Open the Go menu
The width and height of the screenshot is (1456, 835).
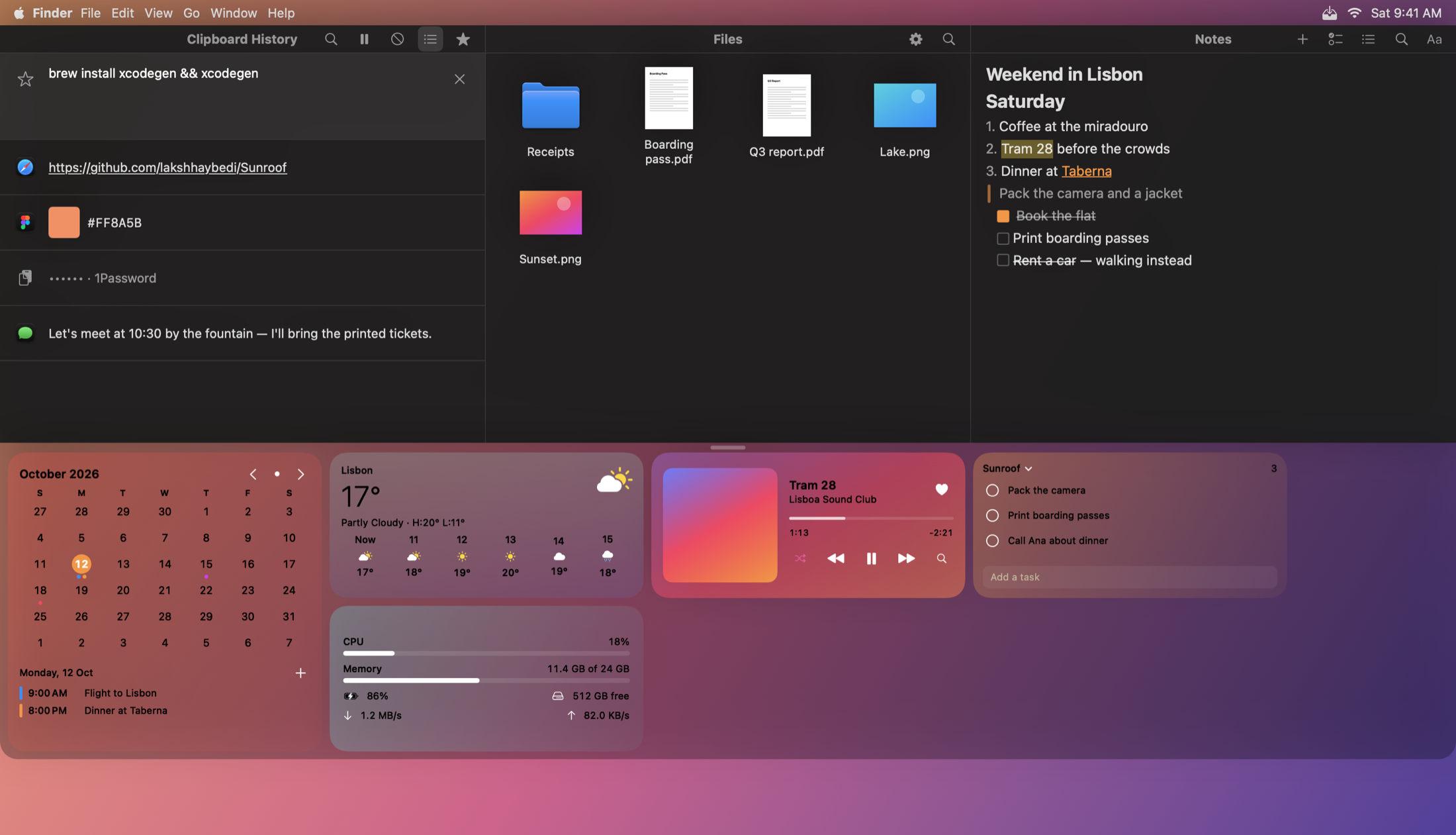click(191, 13)
